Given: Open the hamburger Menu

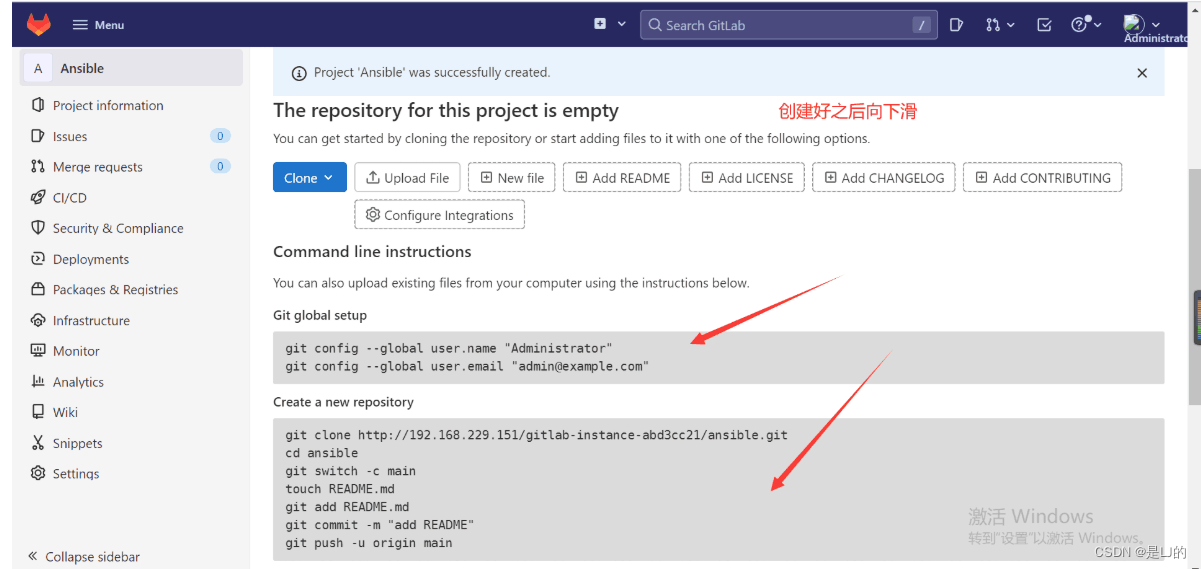Looking at the screenshot, I should [x=98, y=25].
